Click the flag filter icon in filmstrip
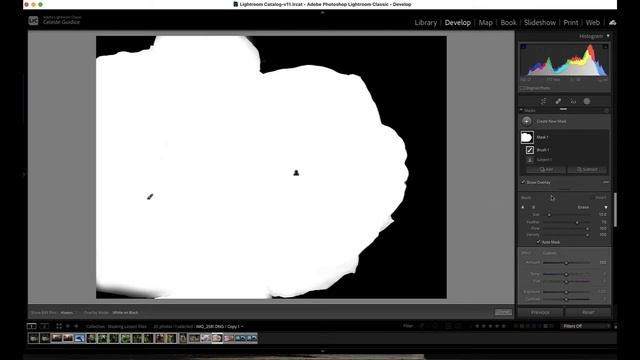This screenshot has width=640, height=360. [422, 326]
